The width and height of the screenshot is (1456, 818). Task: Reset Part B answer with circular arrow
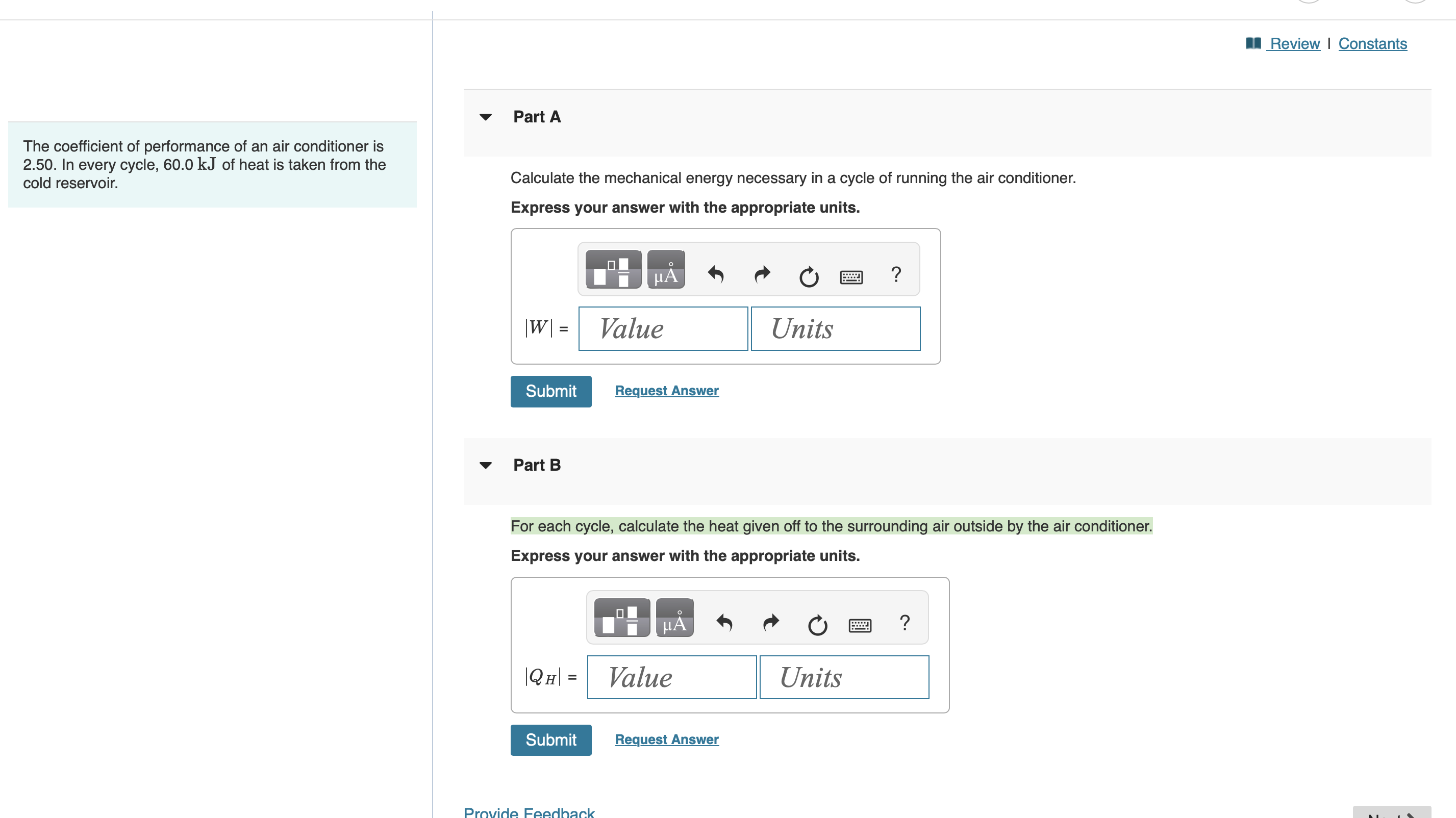(x=817, y=625)
